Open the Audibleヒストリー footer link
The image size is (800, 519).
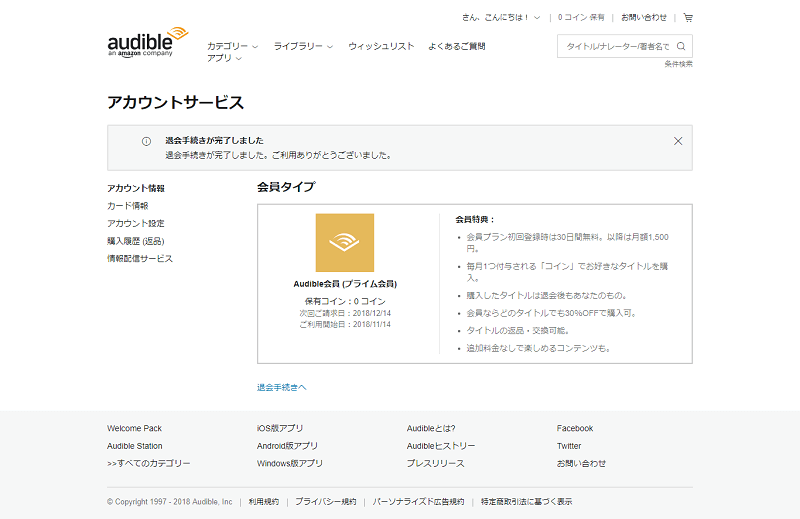click(x=441, y=446)
